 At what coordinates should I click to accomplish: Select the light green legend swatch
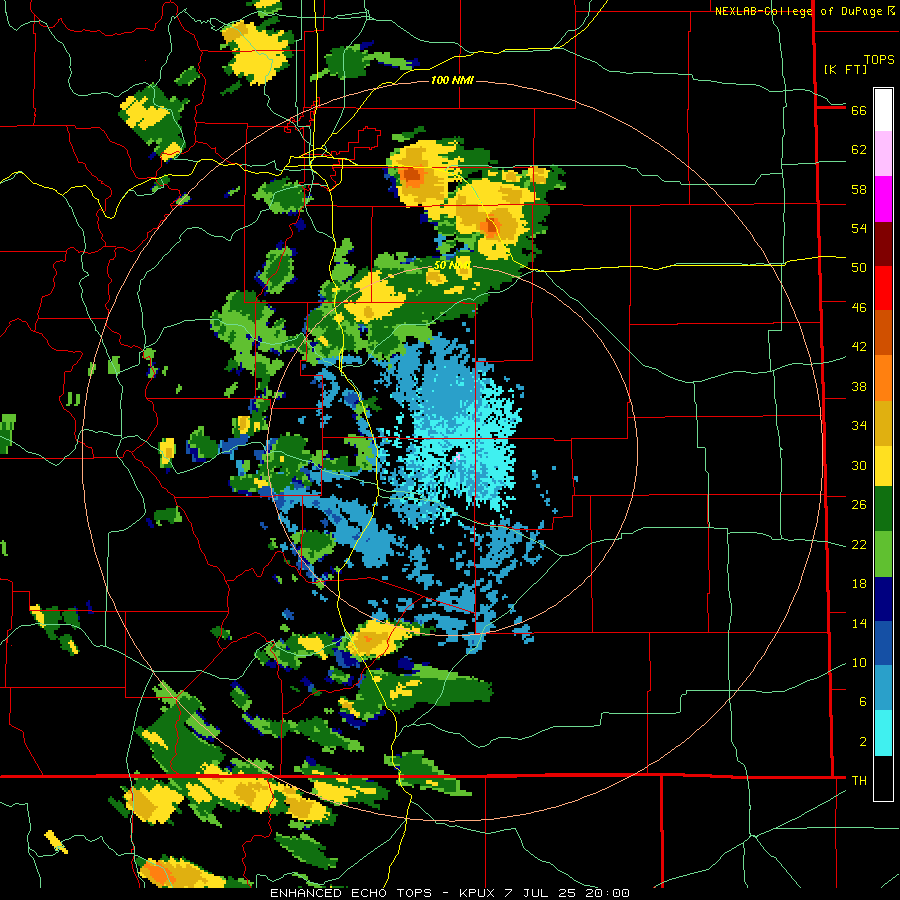883,554
